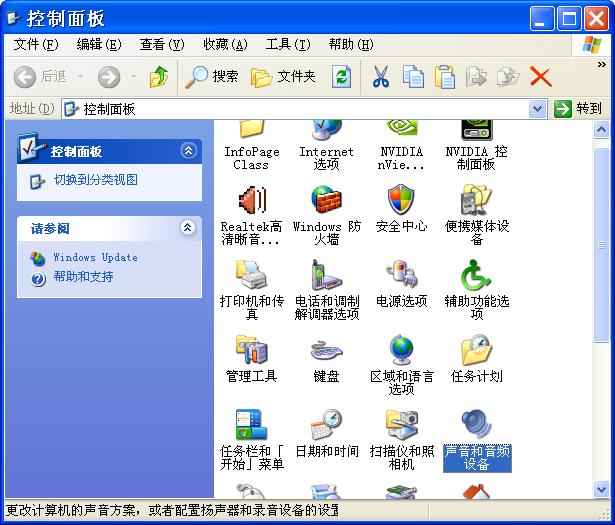Screen dimensions: 615x525
Task: Open Date and Time (日期和时间) icon
Action: click(326, 425)
